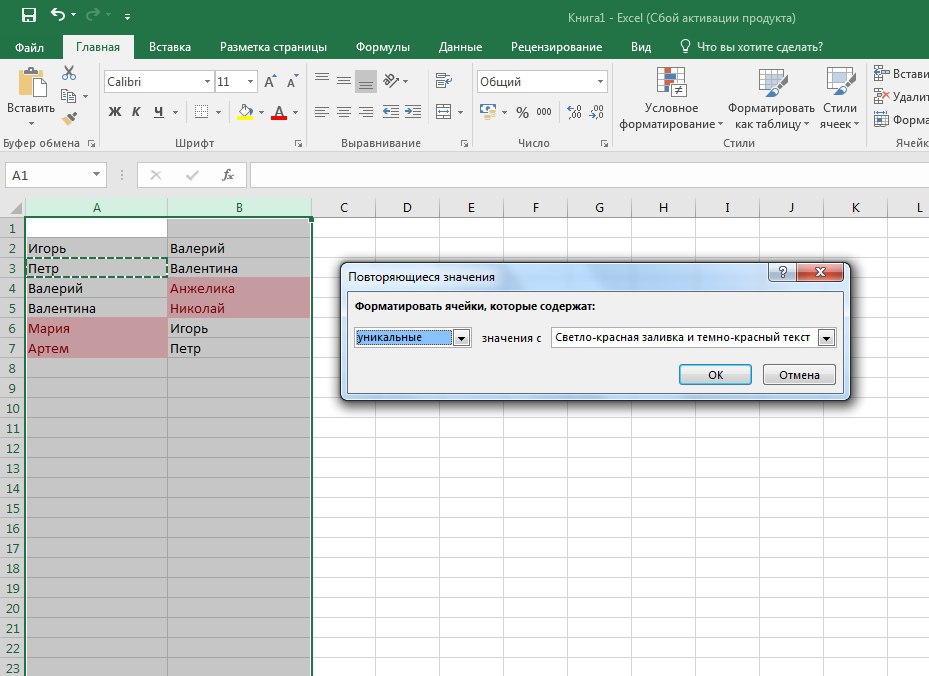Click the Save icon in title bar
Viewport: 929px width, 676px height.
tap(28, 16)
